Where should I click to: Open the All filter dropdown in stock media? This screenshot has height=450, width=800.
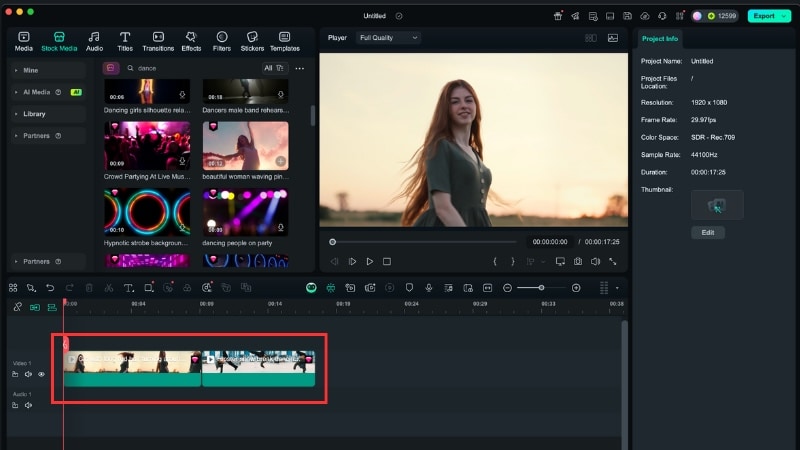pos(273,68)
